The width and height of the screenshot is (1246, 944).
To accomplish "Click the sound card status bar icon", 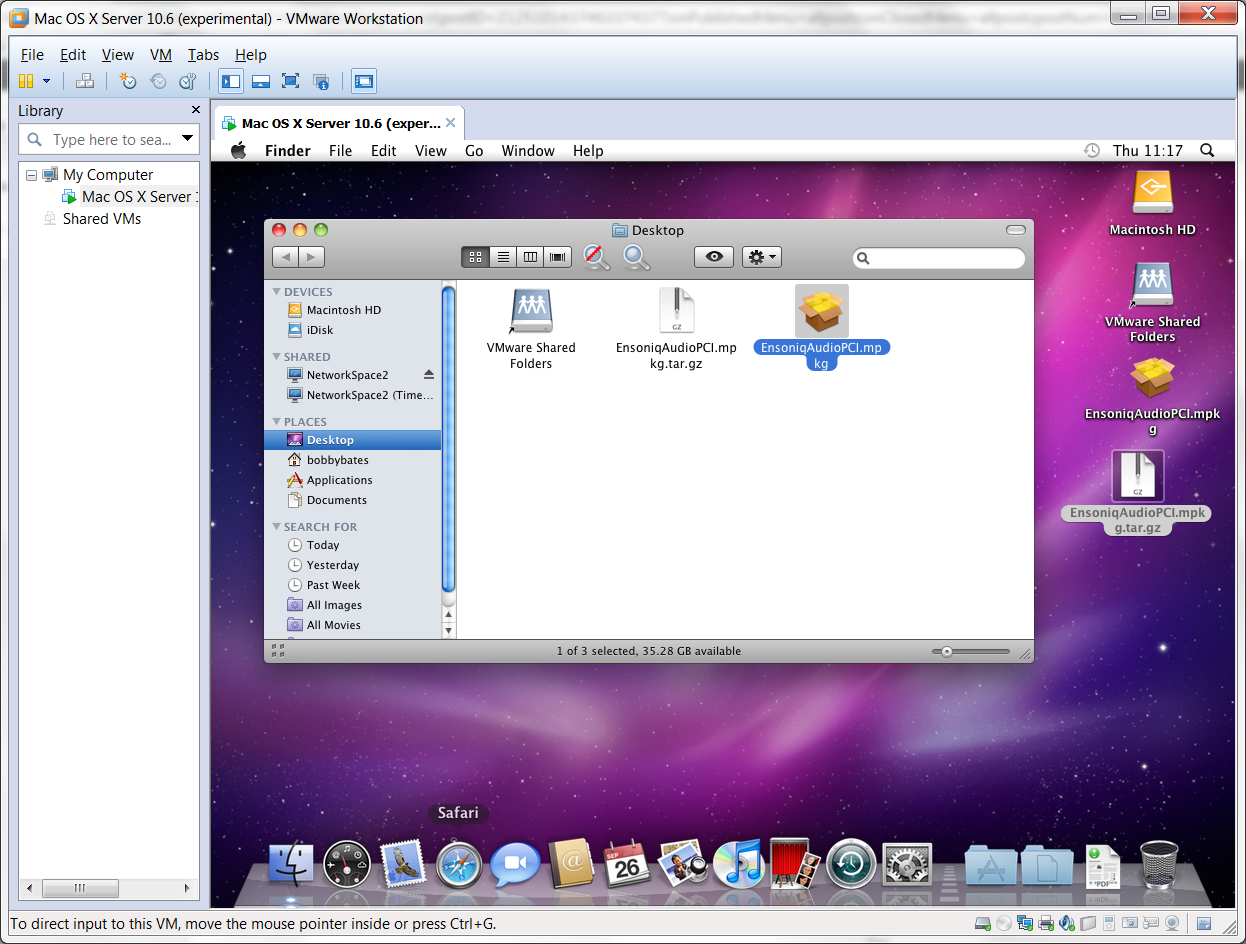I will point(1066,923).
